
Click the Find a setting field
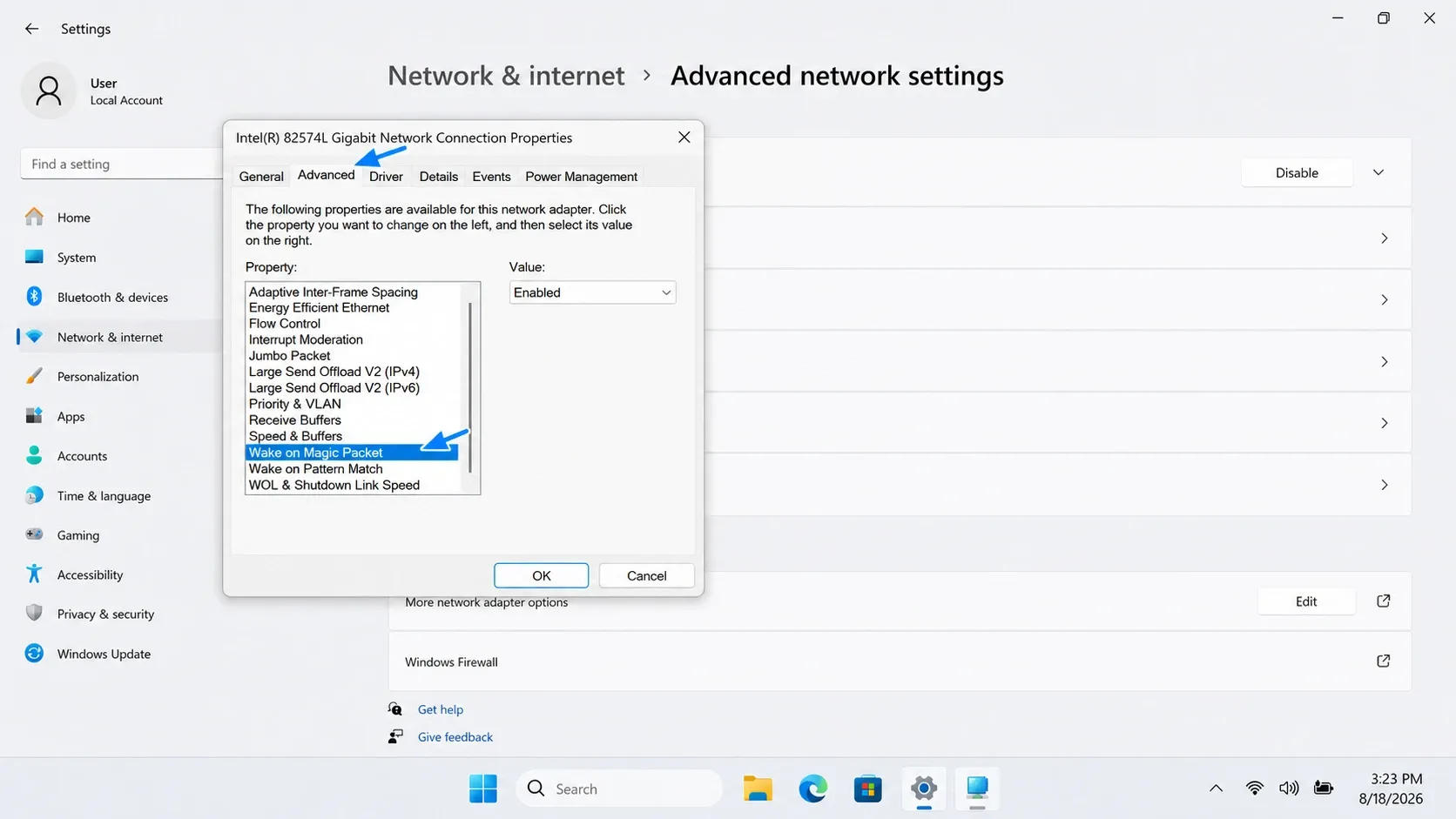point(122,164)
